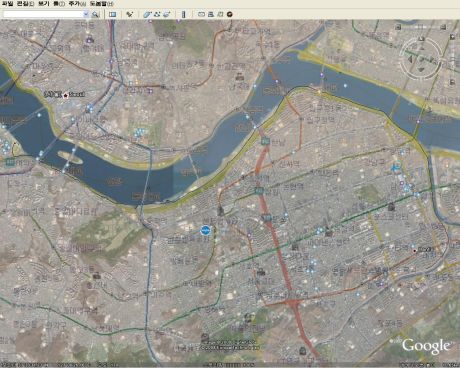Open the search box dropdown arrow
The width and height of the screenshot is (460, 368).
(86, 14)
